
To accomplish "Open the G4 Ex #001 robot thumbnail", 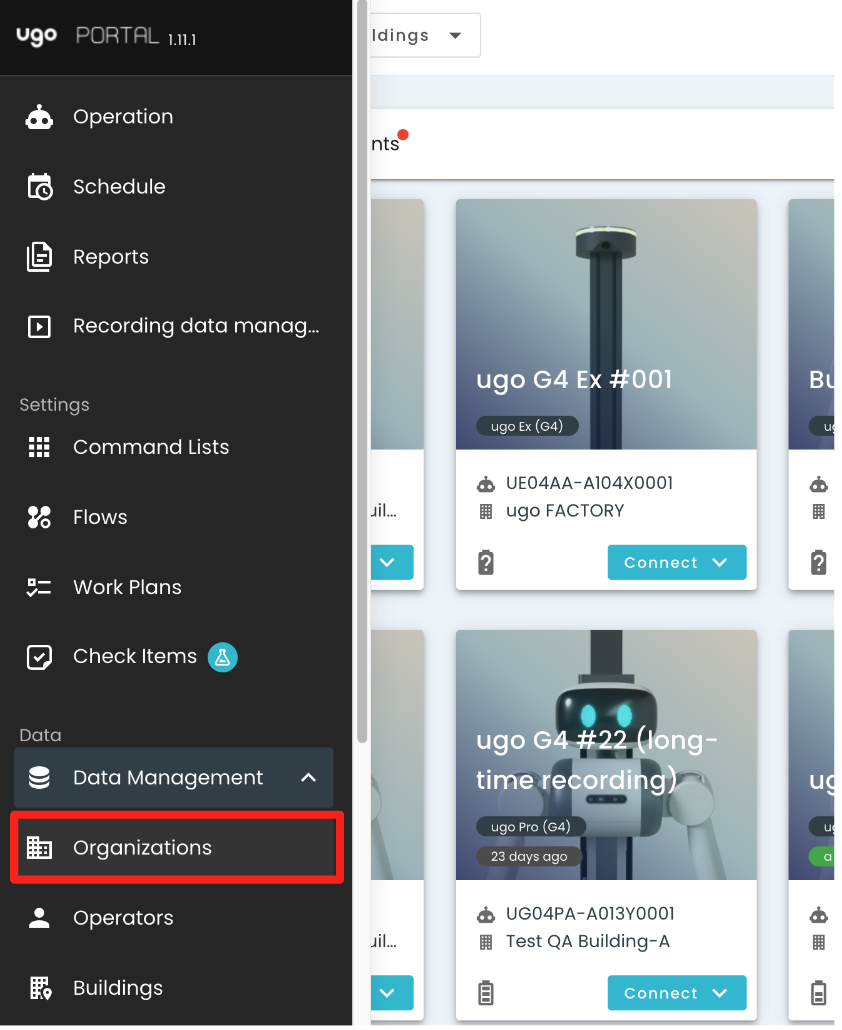I will (606, 325).
